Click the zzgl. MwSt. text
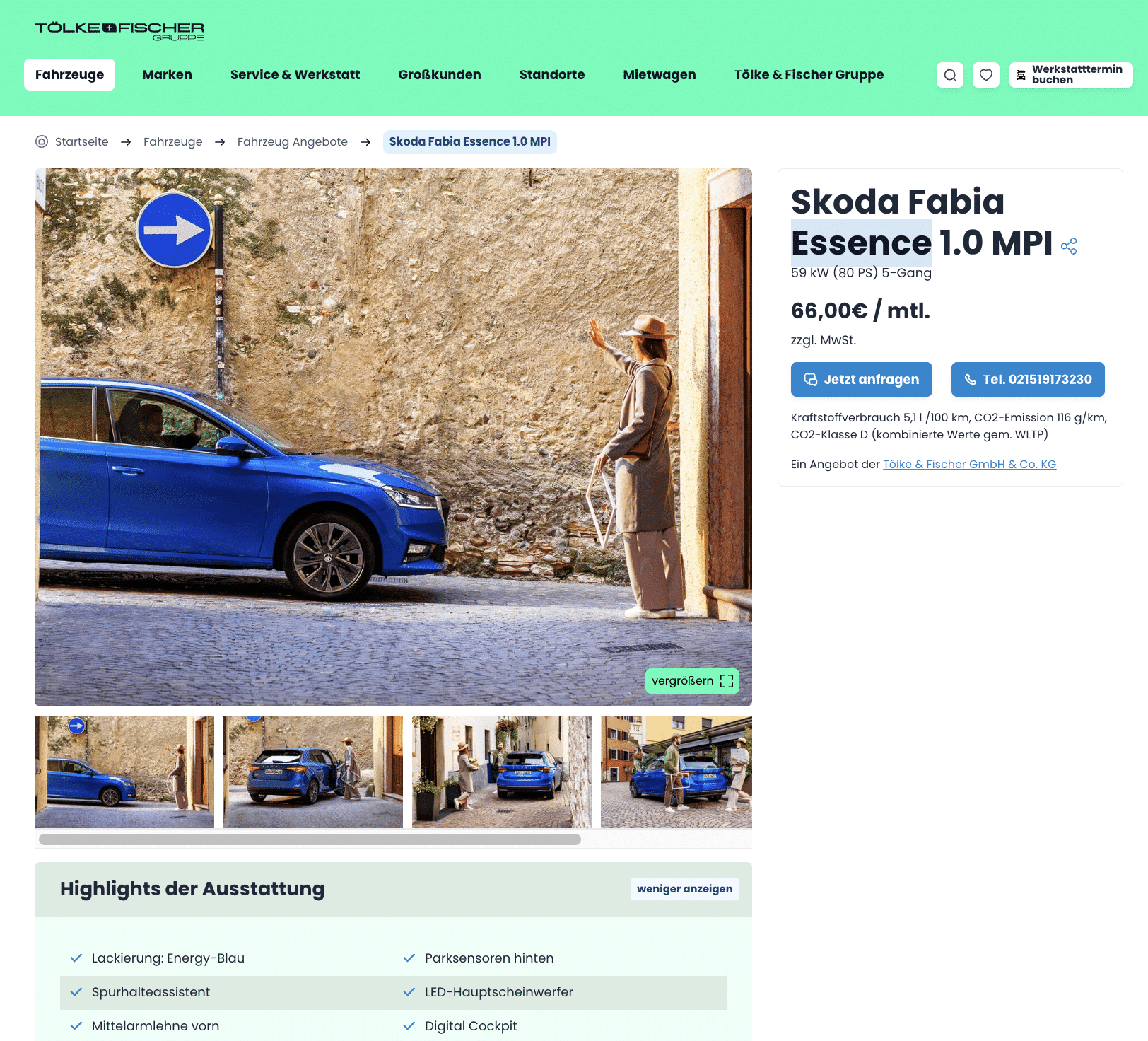 824,340
